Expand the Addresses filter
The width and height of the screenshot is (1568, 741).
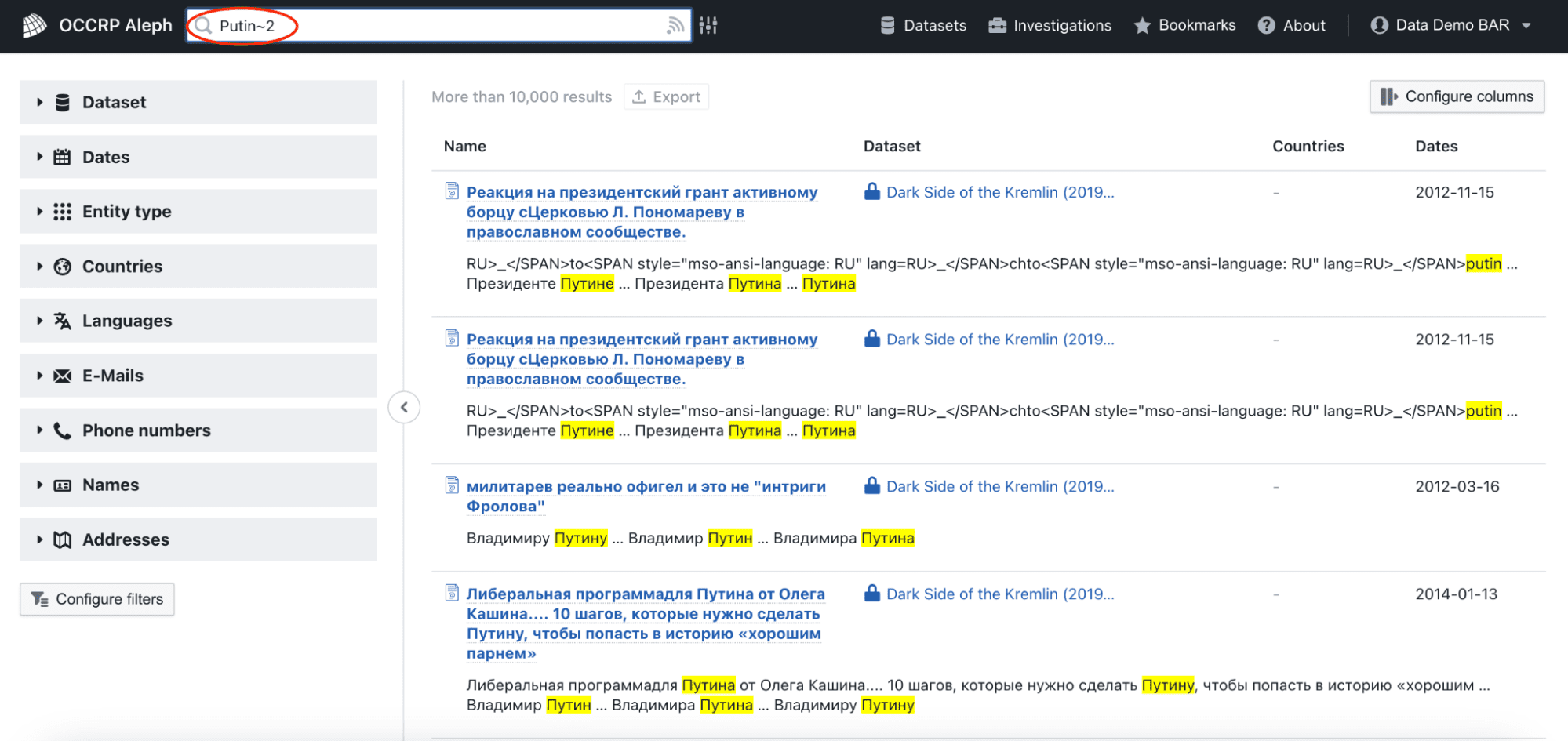click(x=198, y=539)
